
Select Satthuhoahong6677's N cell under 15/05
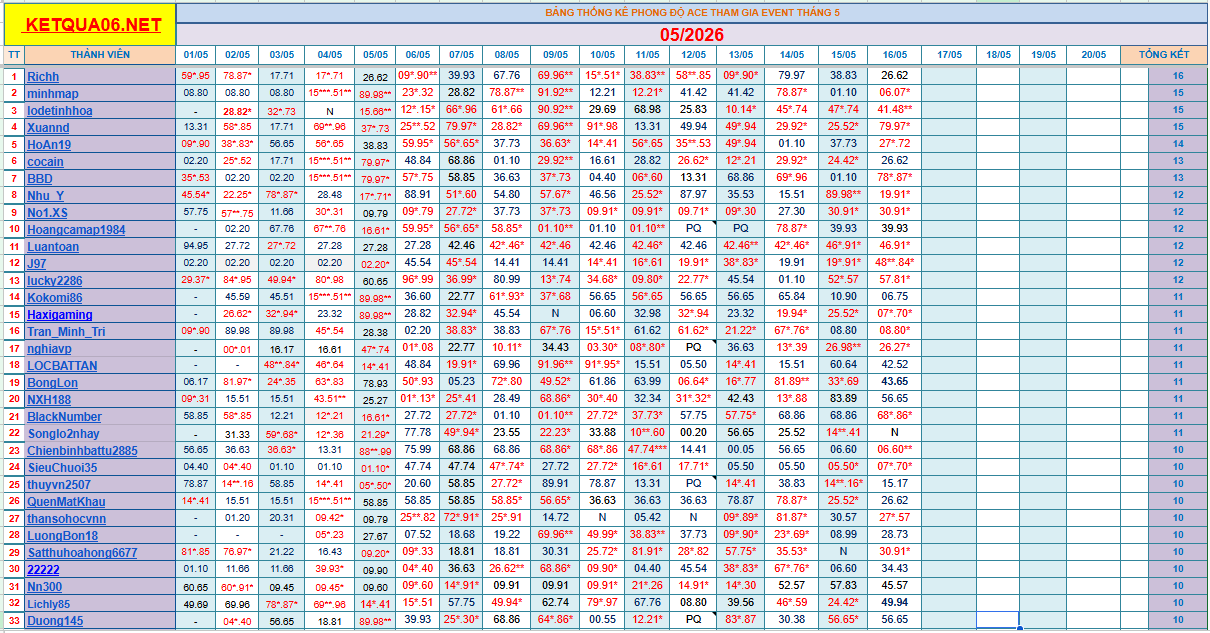844,552
